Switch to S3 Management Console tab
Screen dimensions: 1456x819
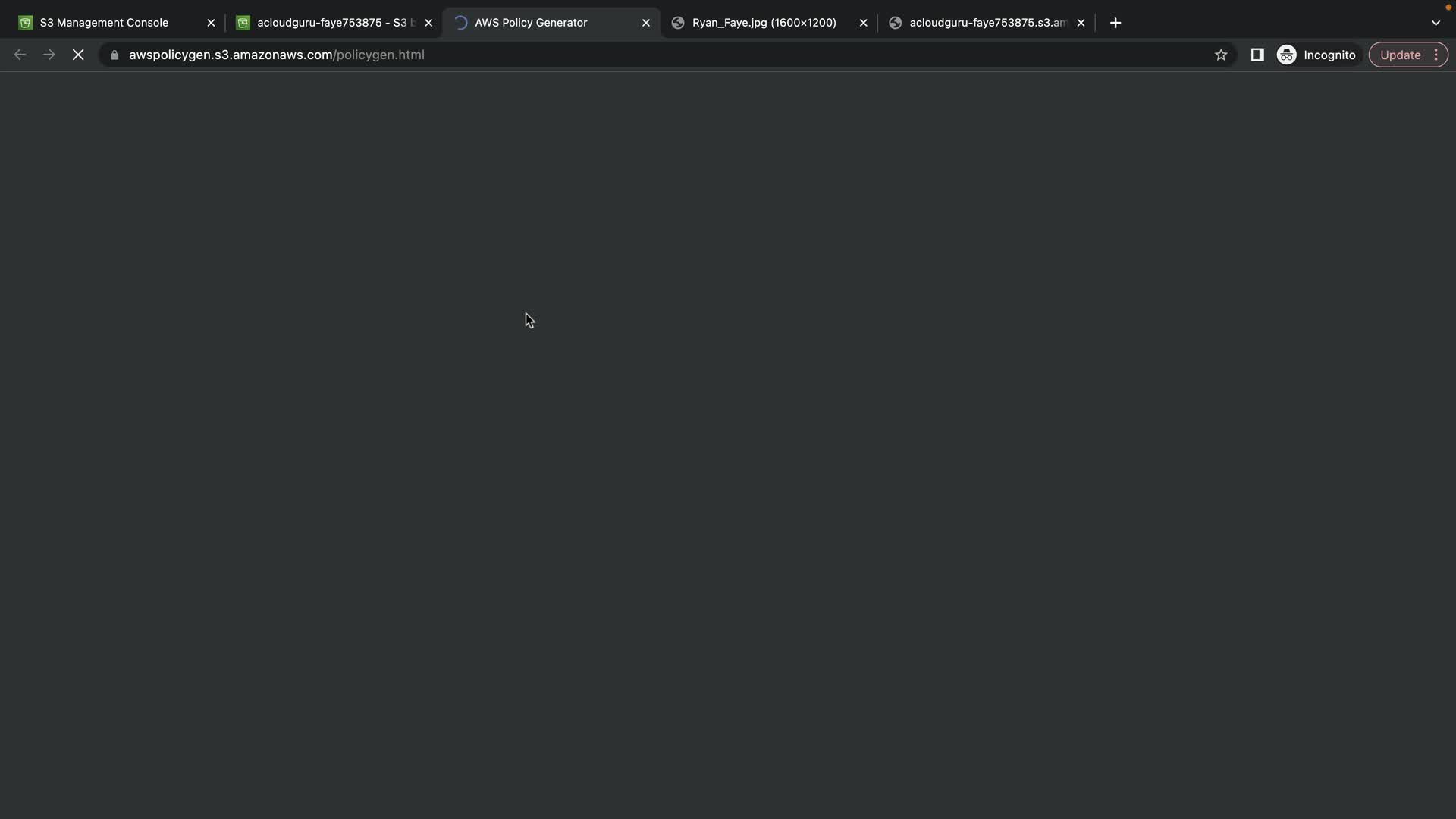[x=104, y=23]
